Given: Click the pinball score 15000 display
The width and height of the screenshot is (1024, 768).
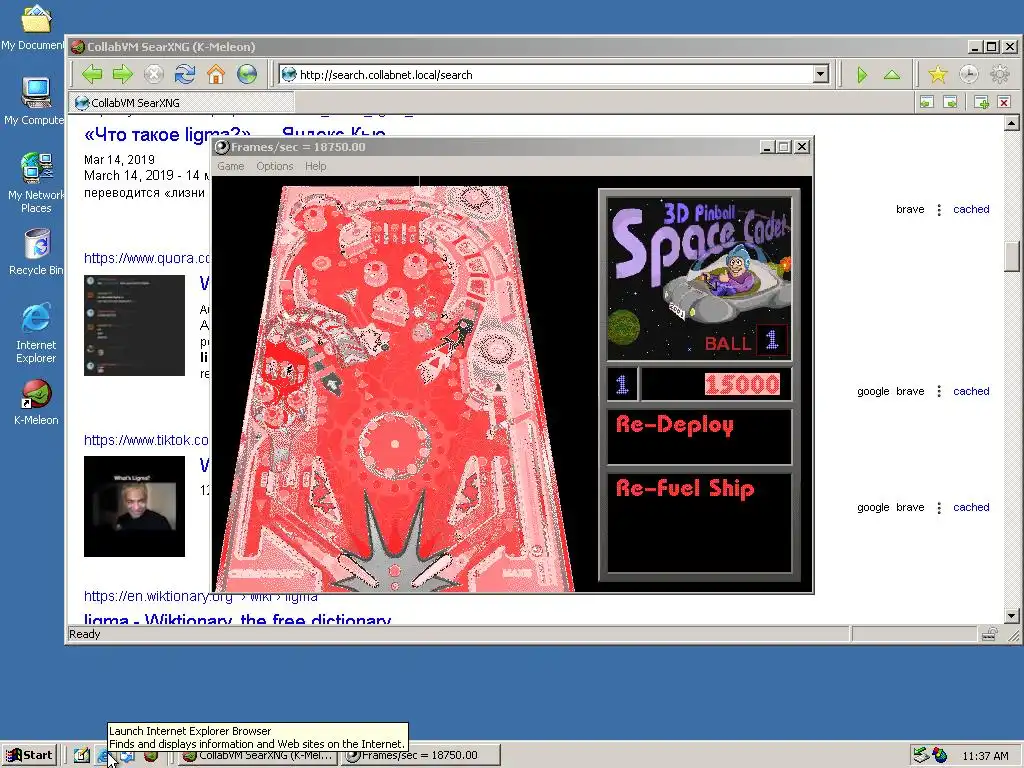Looking at the screenshot, I should click(x=742, y=384).
